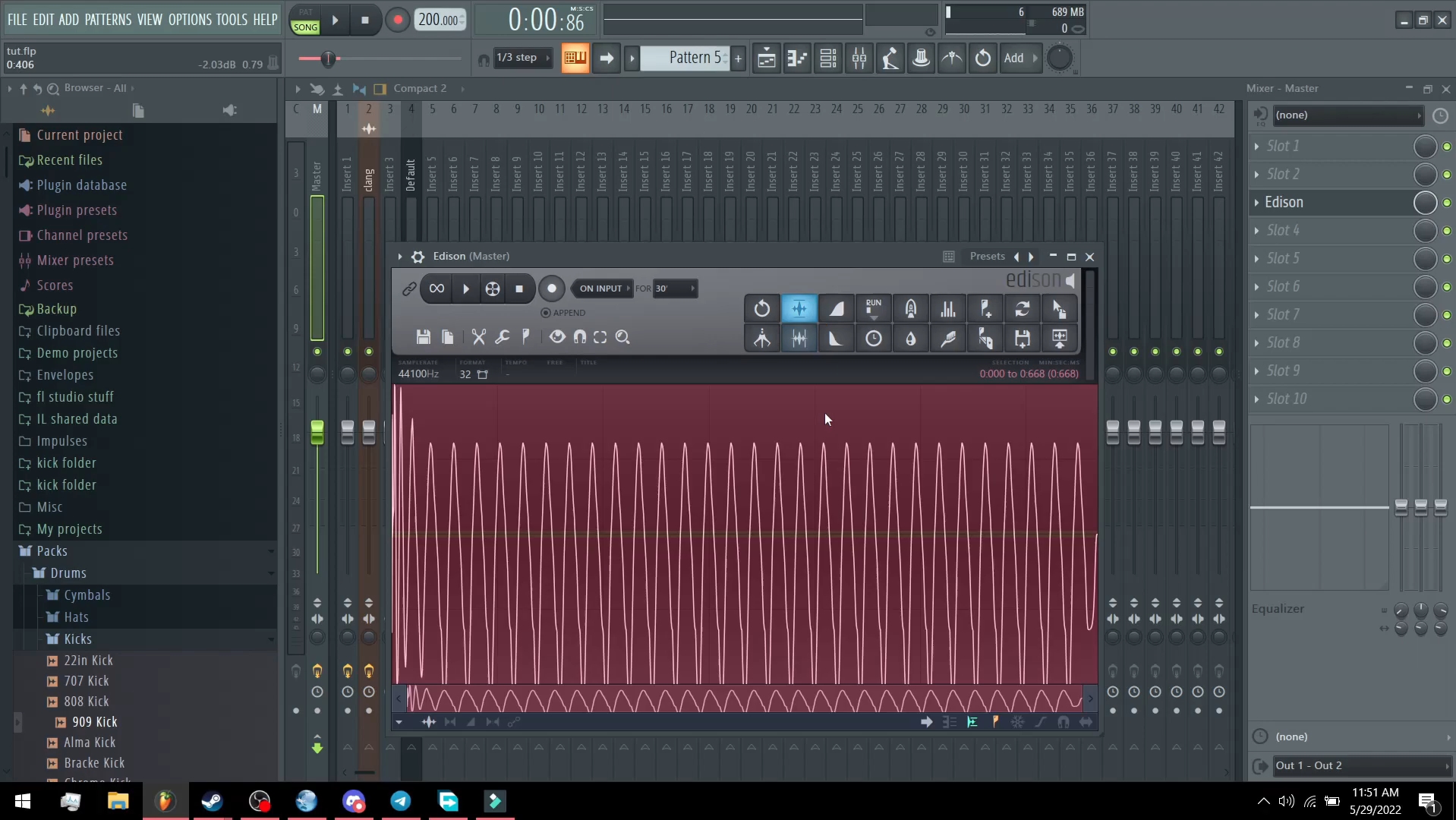Viewport: 1456px width, 820px height.
Task: Open the TOOLS menu
Action: coord(232,20)
